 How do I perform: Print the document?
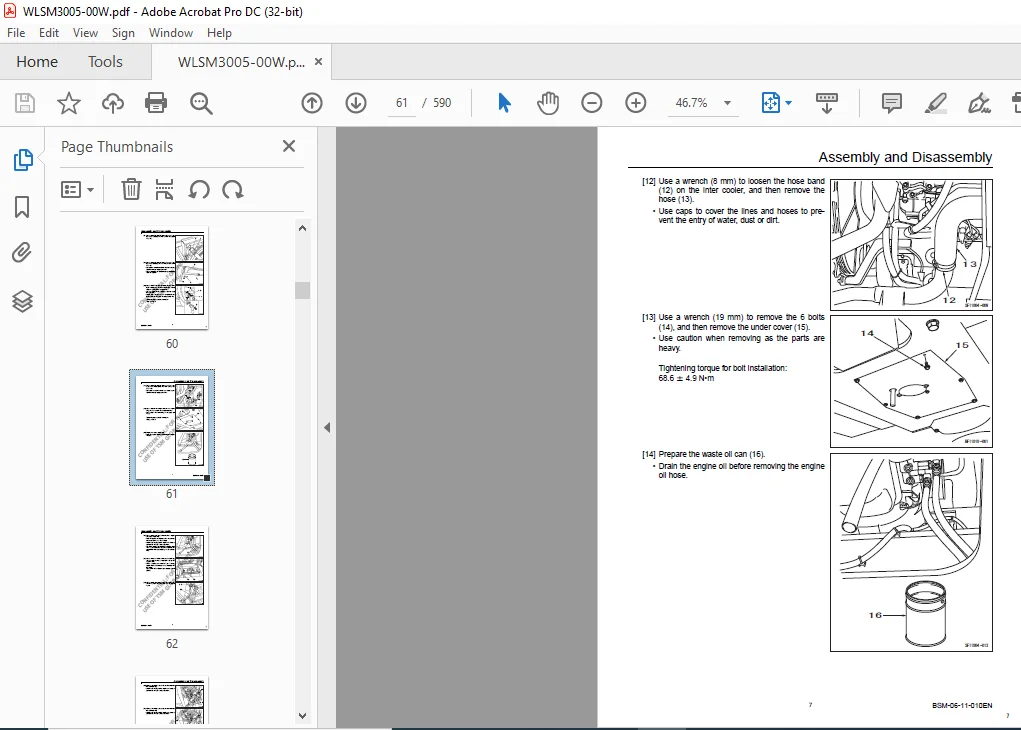point(156,103)
